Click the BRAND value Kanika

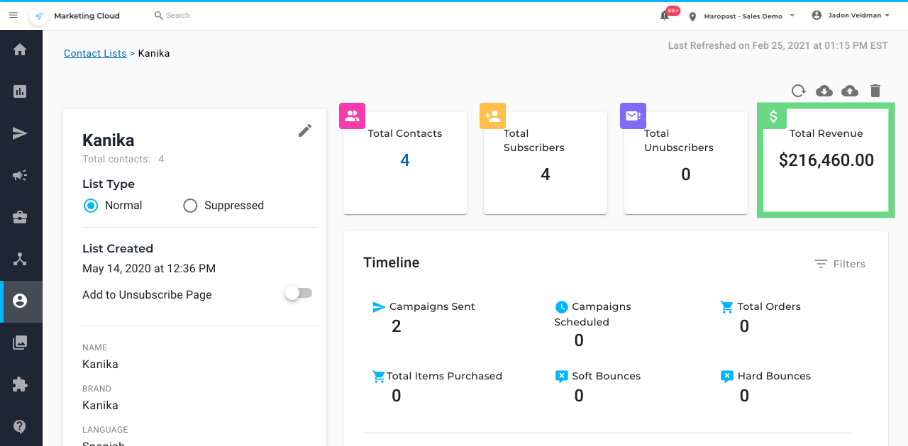(100, 405)
